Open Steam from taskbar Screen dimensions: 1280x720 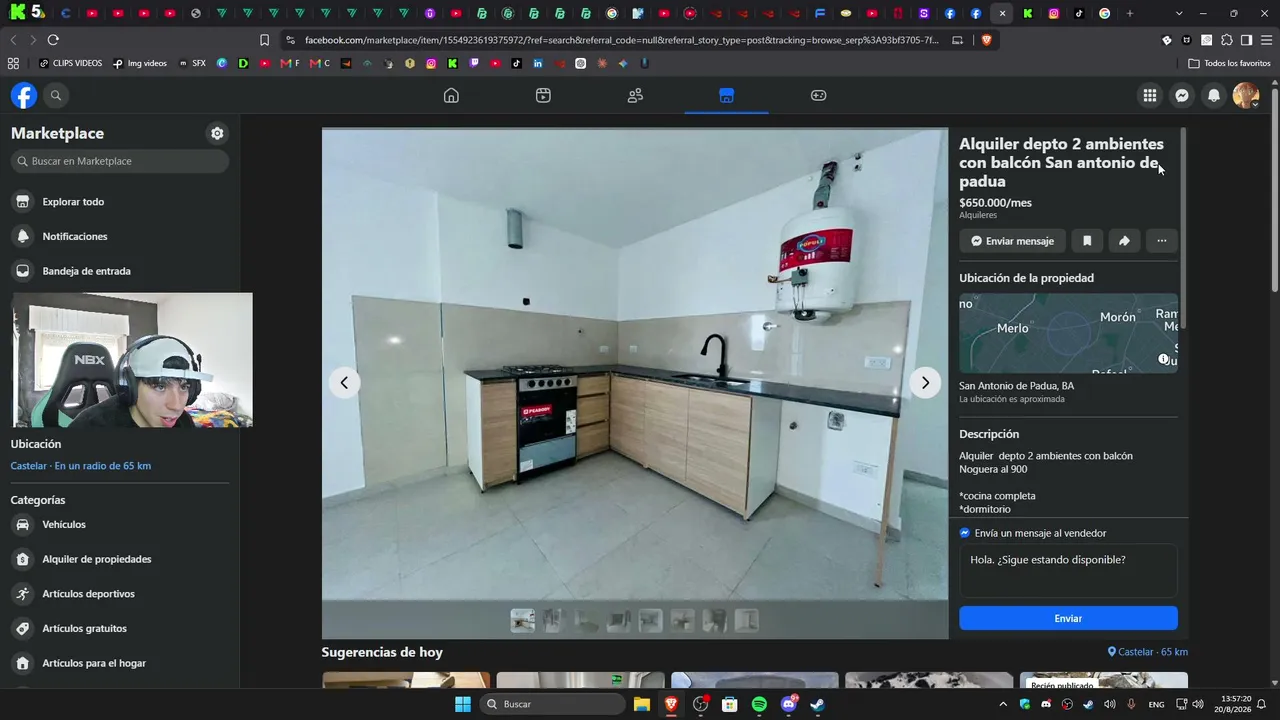(817, 704)
